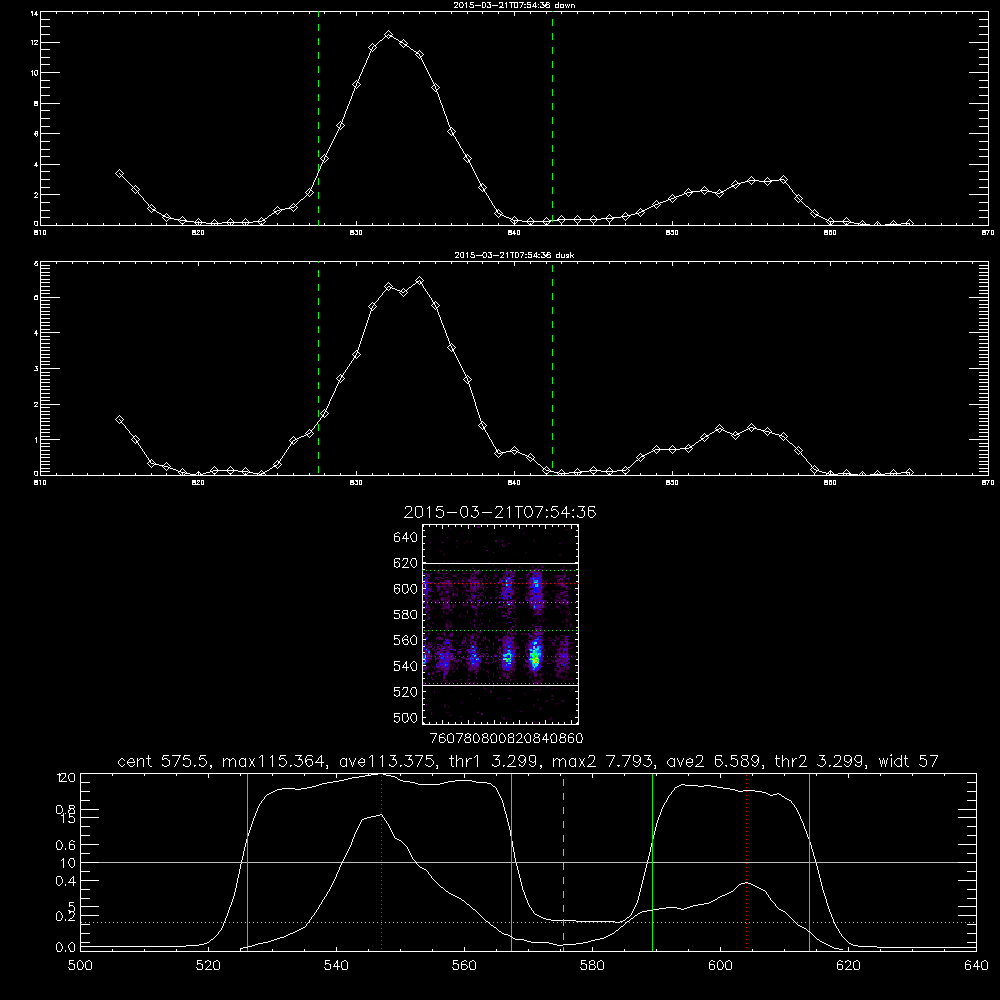
Task: Click y-axis label '0.4' on bottom plot
Action: [66, 881]
